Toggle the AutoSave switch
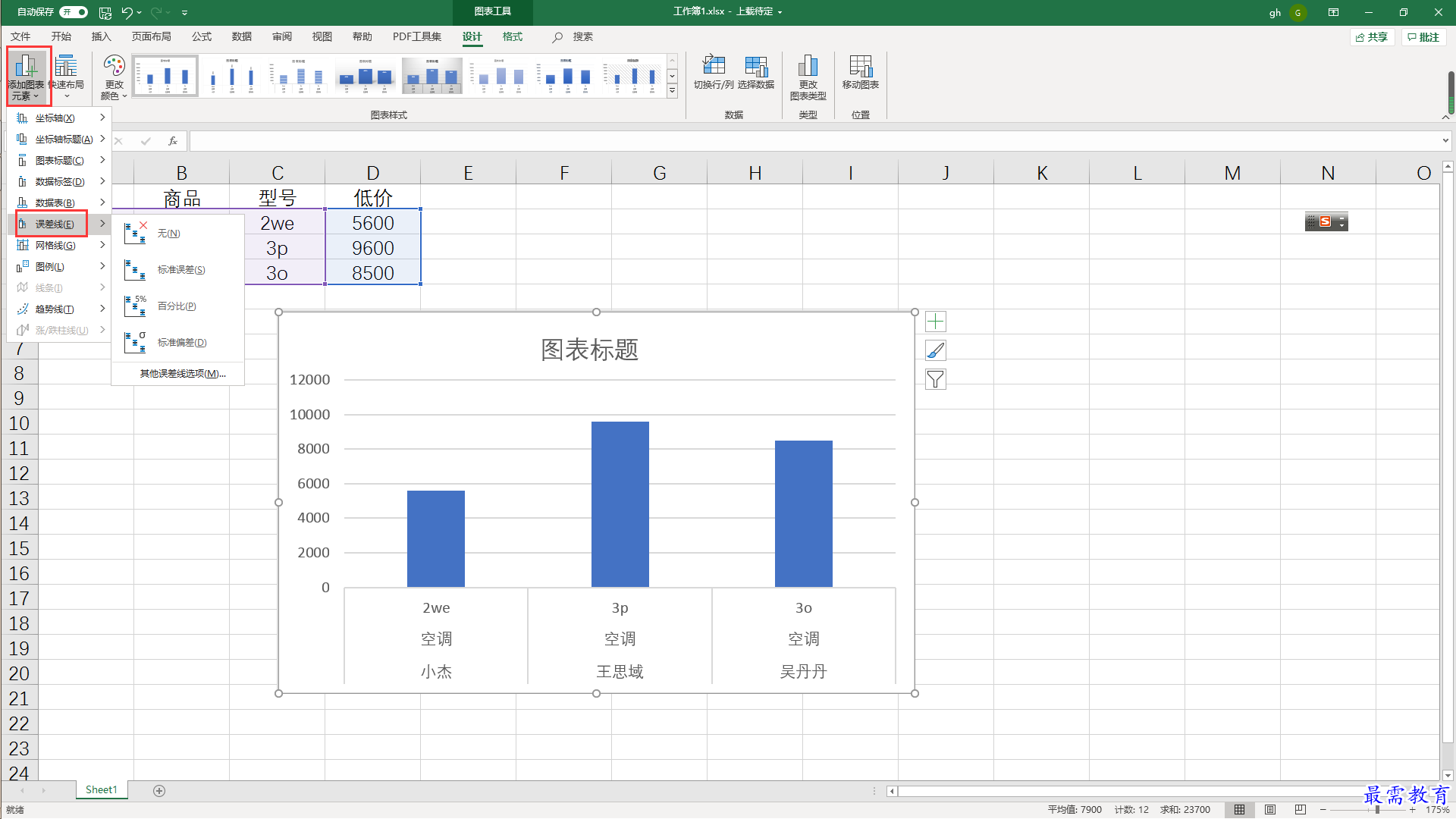Screen dimensions: 1456x819 tap(74, 12)
